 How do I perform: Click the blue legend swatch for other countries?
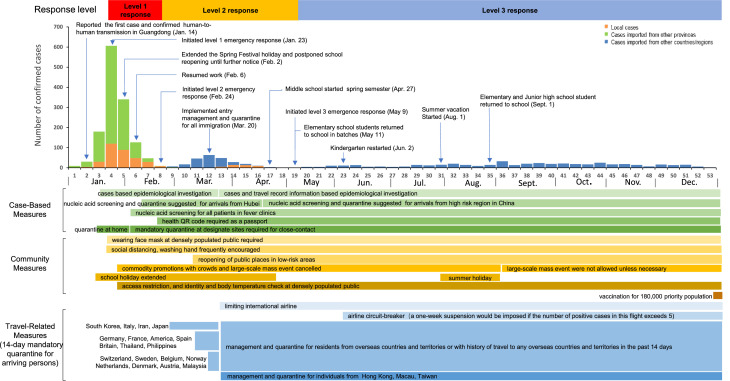605,42
